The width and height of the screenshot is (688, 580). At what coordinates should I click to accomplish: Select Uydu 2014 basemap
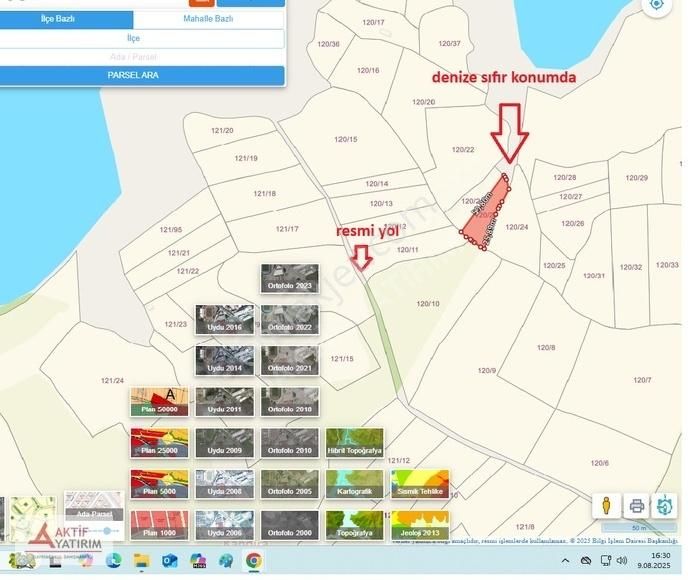[225, 361]
